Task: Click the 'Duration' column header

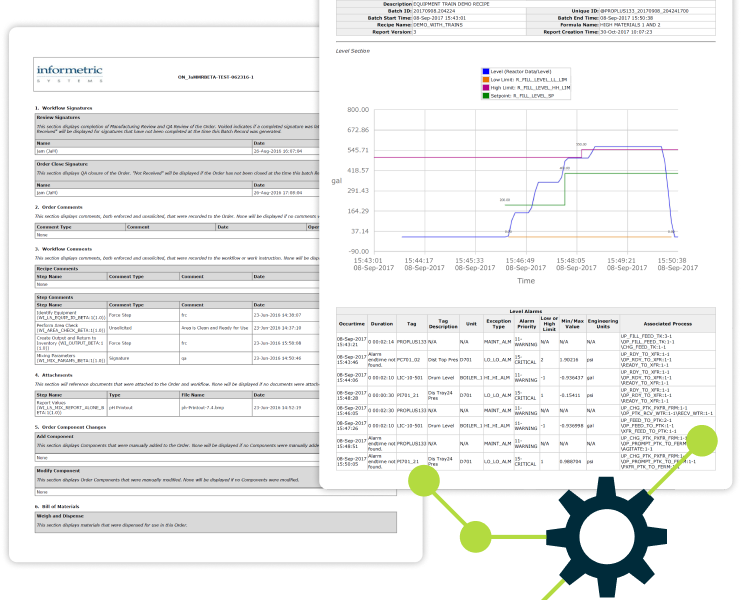Action: (382, 324)
